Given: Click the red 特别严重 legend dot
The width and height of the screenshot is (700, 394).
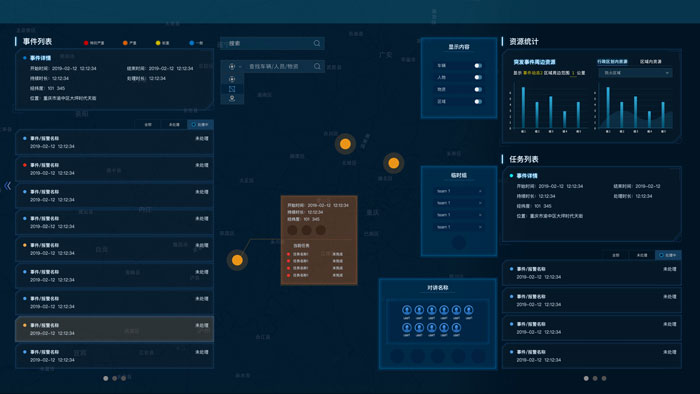Looking at the screenshot, I should [86, 43].
